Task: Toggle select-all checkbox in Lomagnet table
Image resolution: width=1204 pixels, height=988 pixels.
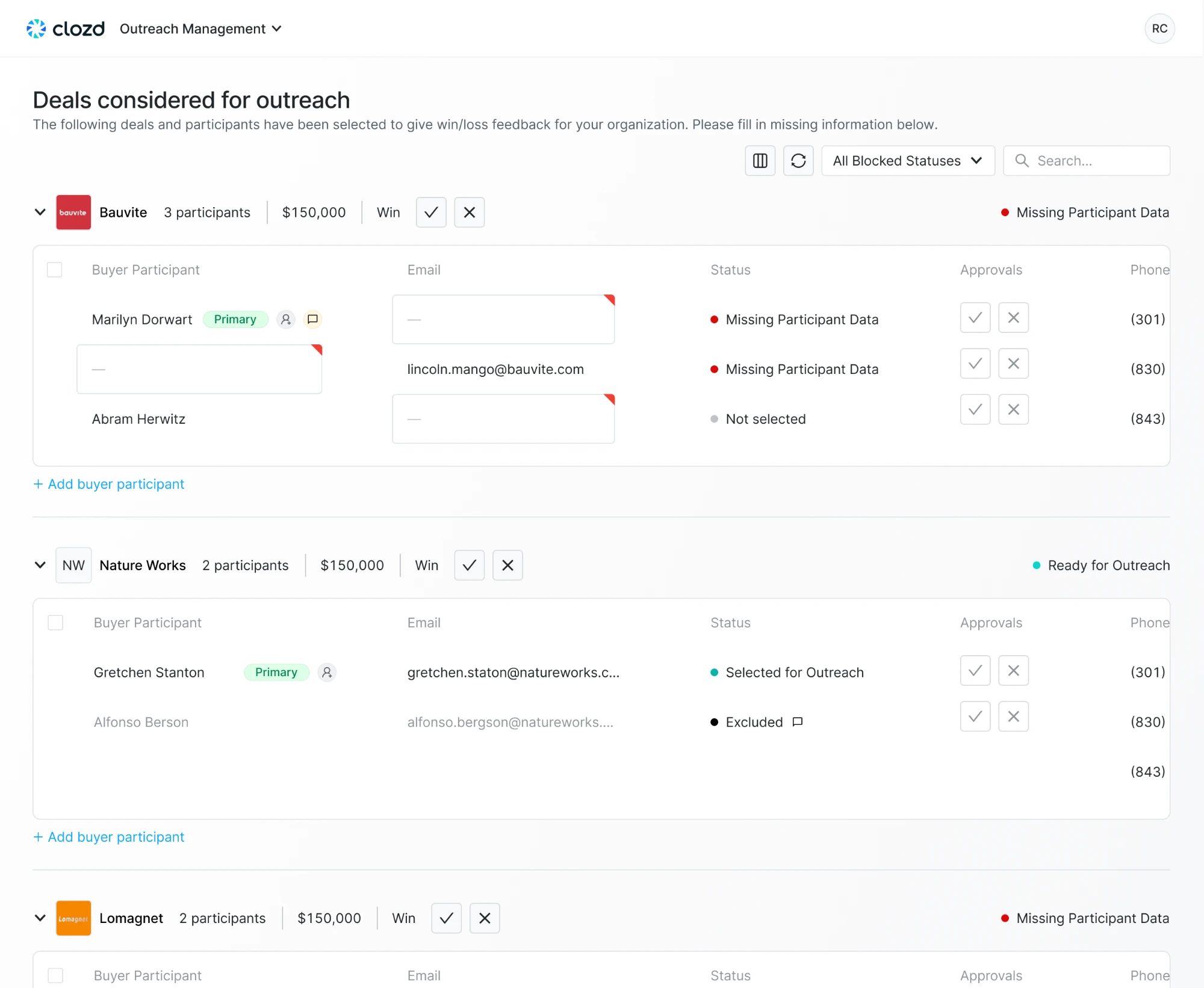Action: tap(55, 975)
